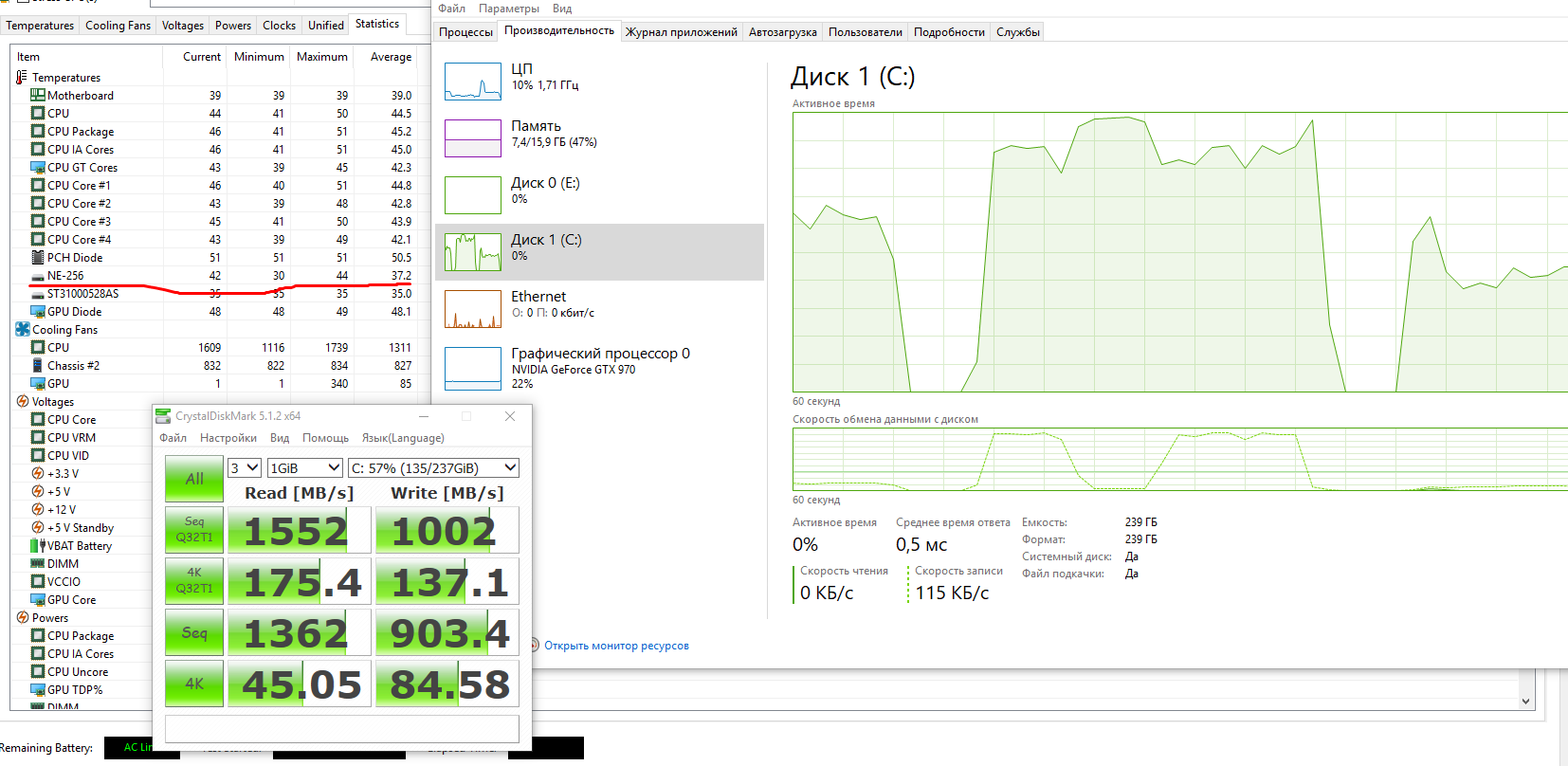The width and height of the screenshot is (1568, 766).
Task: Open the Настройки menu in CrystalDiskMark
Action: pos(228,438)
